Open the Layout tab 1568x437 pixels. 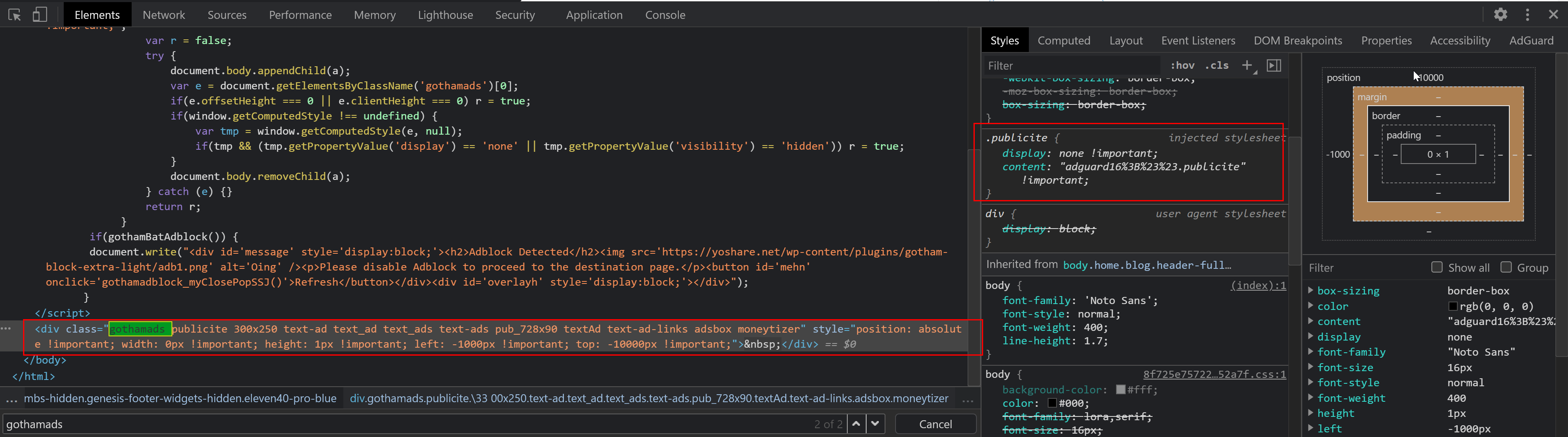coord(1126,40)
